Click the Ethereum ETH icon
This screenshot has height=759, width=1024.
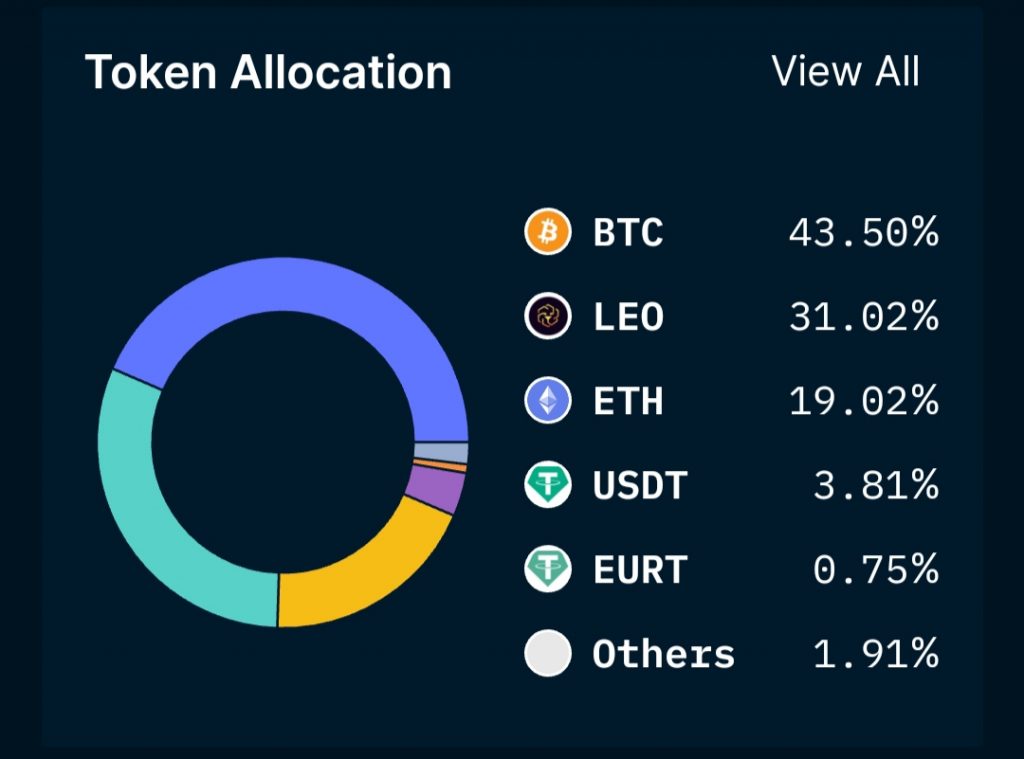(548, 401)
